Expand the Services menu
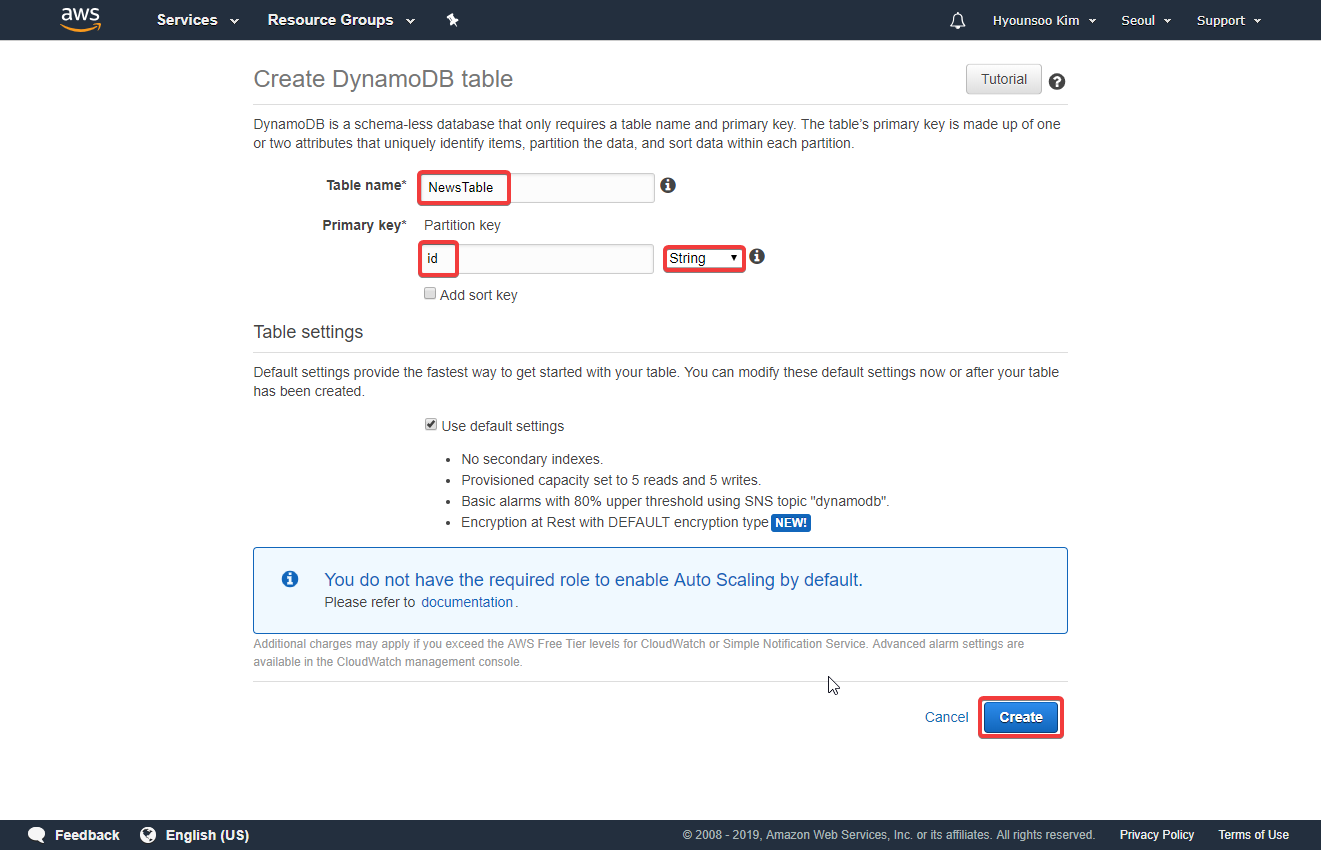 (x=198, y=20)
